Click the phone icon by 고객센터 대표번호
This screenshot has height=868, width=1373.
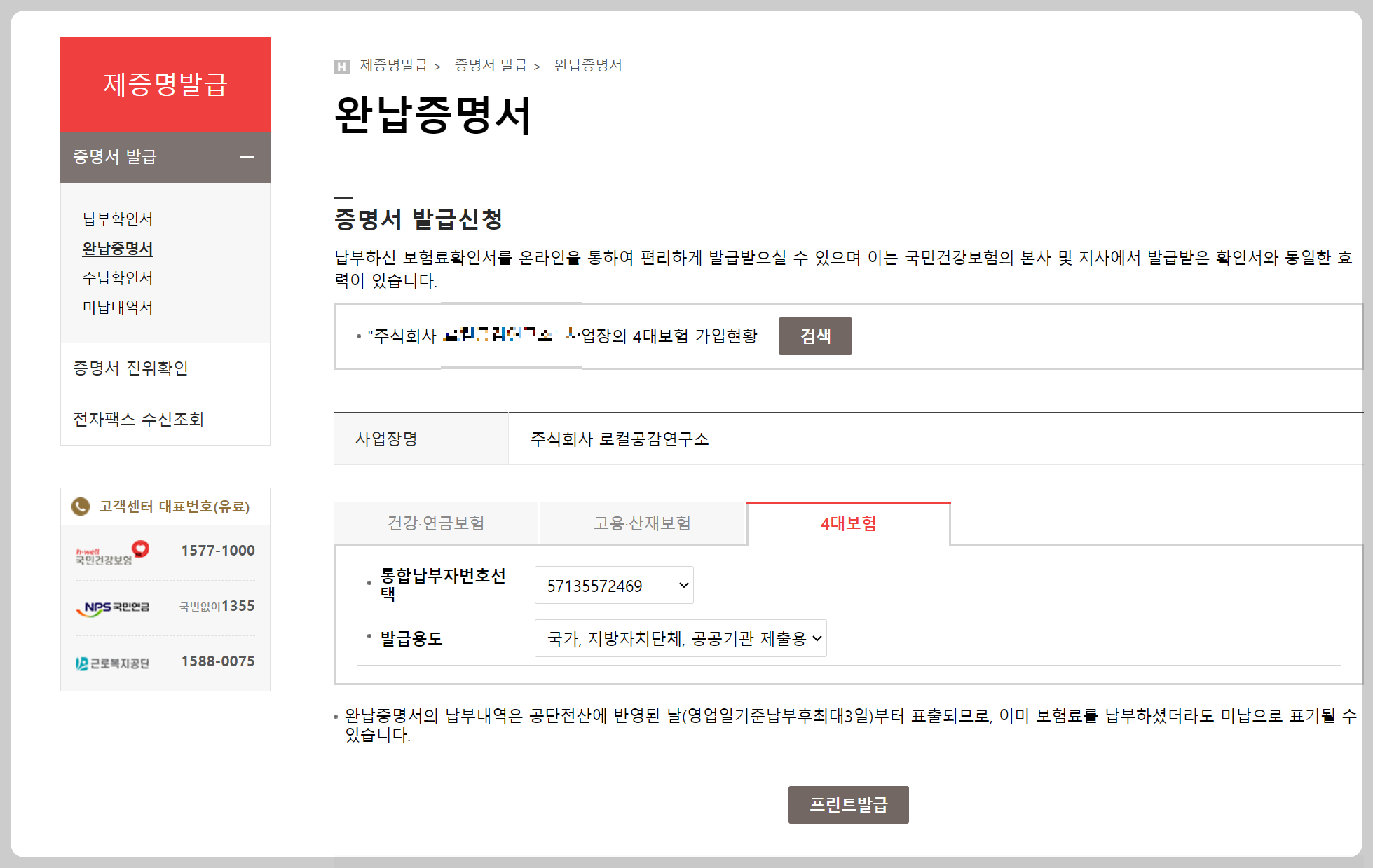pyautogui.click(x=81, y=507)
